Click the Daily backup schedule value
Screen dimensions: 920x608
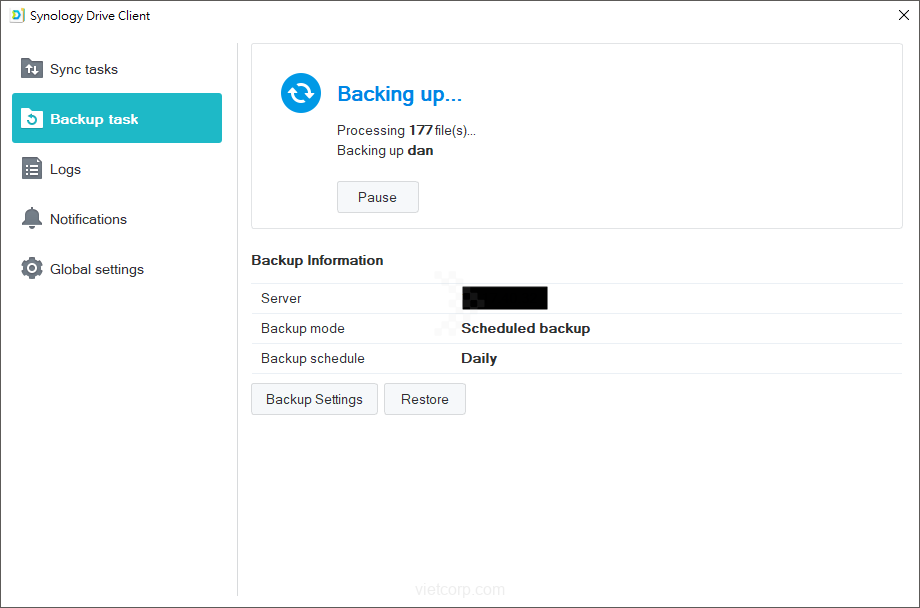click(479, 358)
